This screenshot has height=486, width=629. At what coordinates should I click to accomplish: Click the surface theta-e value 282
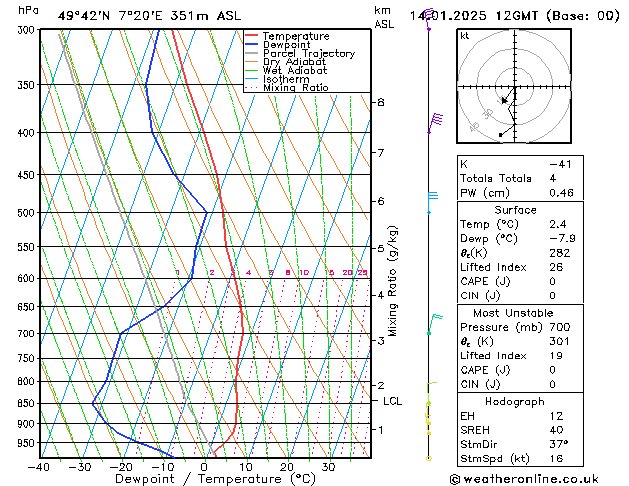[x=560, y=253]
